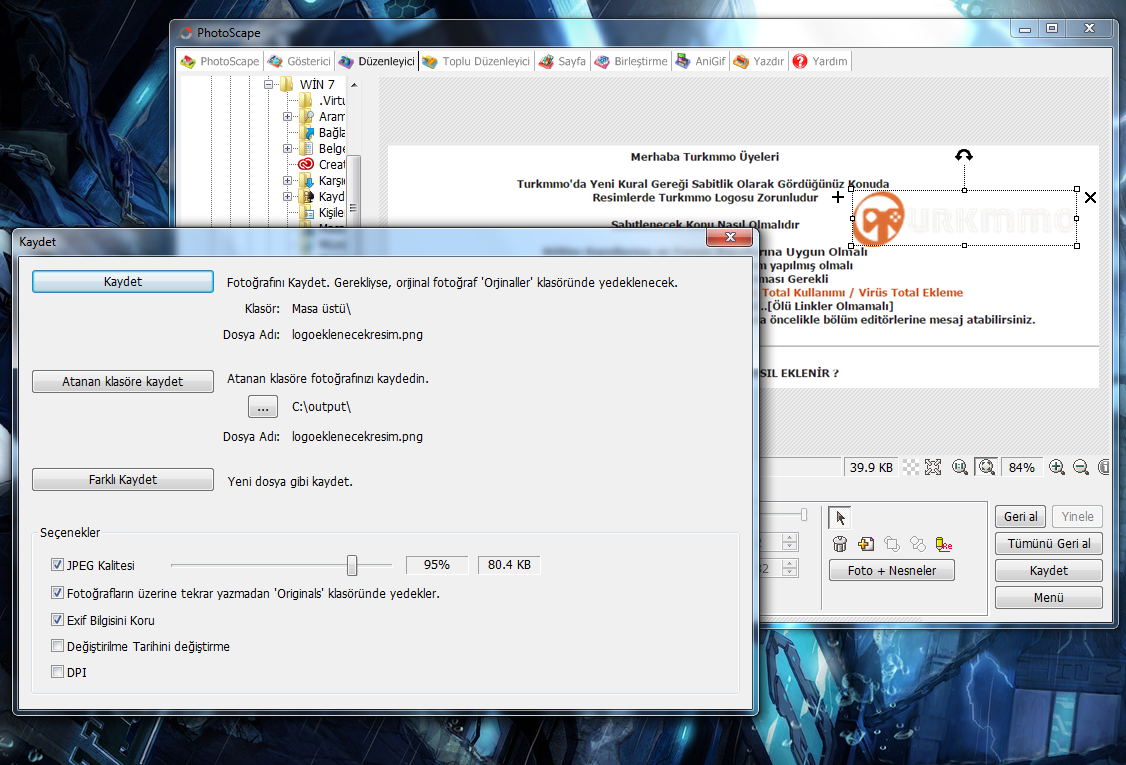Screen dimensions: 1126x765
Task: Click the Tümünü Geri al button
Action: (x=1048, y=544)
